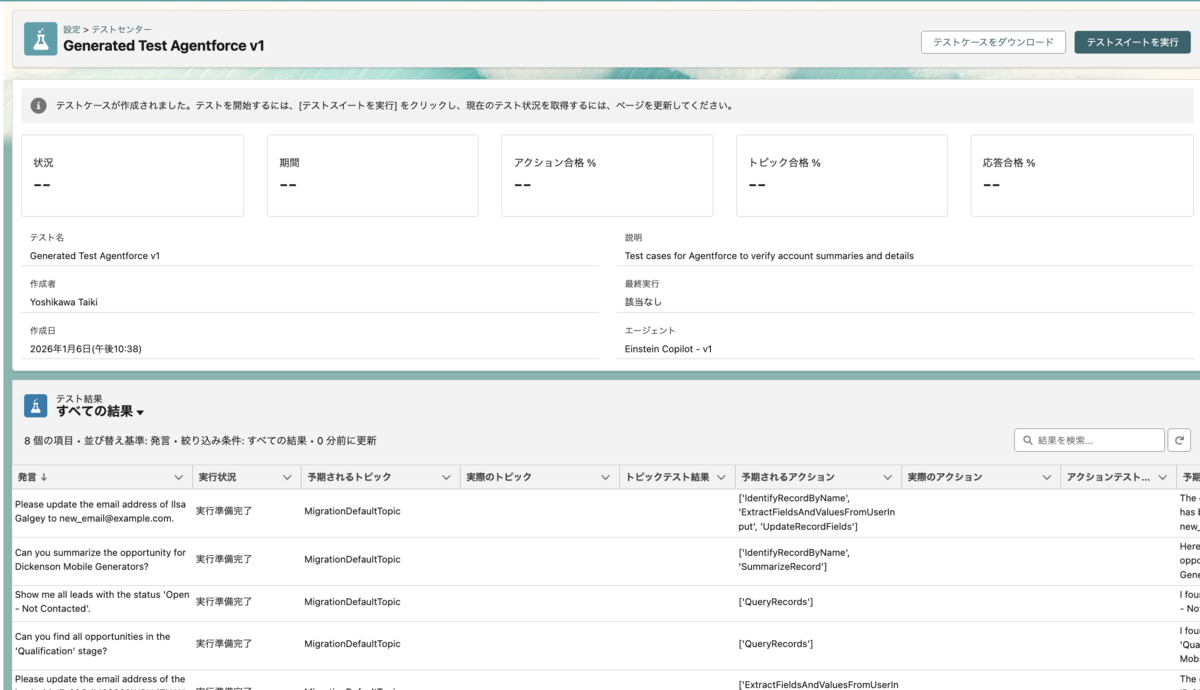1200x690 pixels.
Task: Click the トピック合格 % summary card
Action: click(842, 176)
